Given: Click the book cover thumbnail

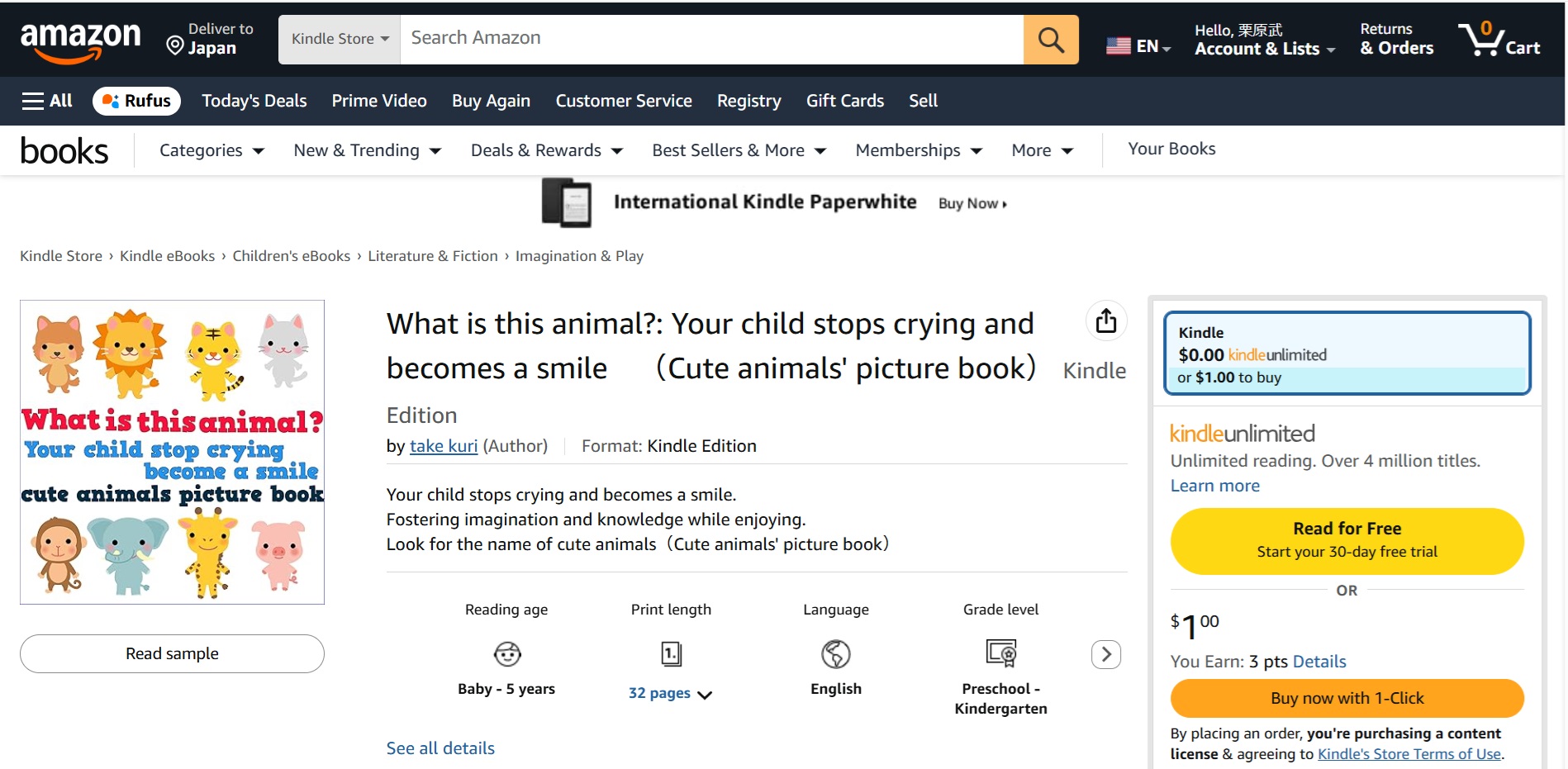Looking at the screenshot, I should point(172,452).
